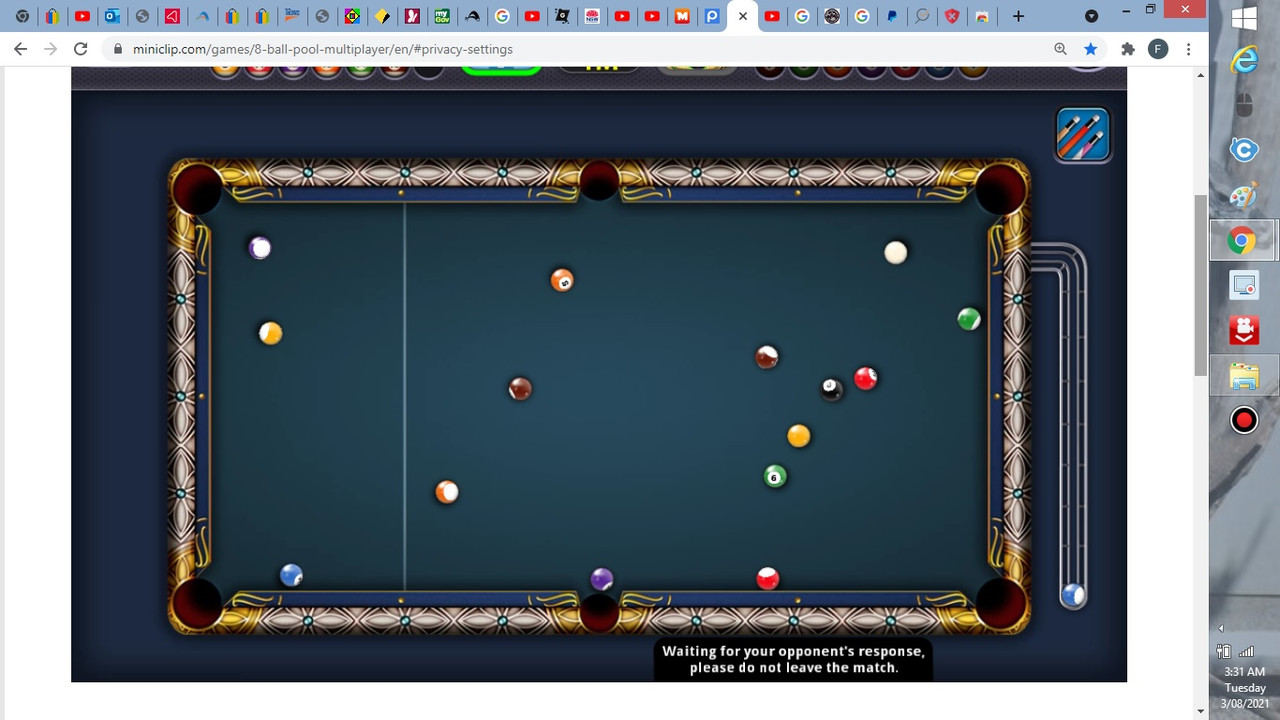
Task: Close the active tab
Action: tap(742, 16)
